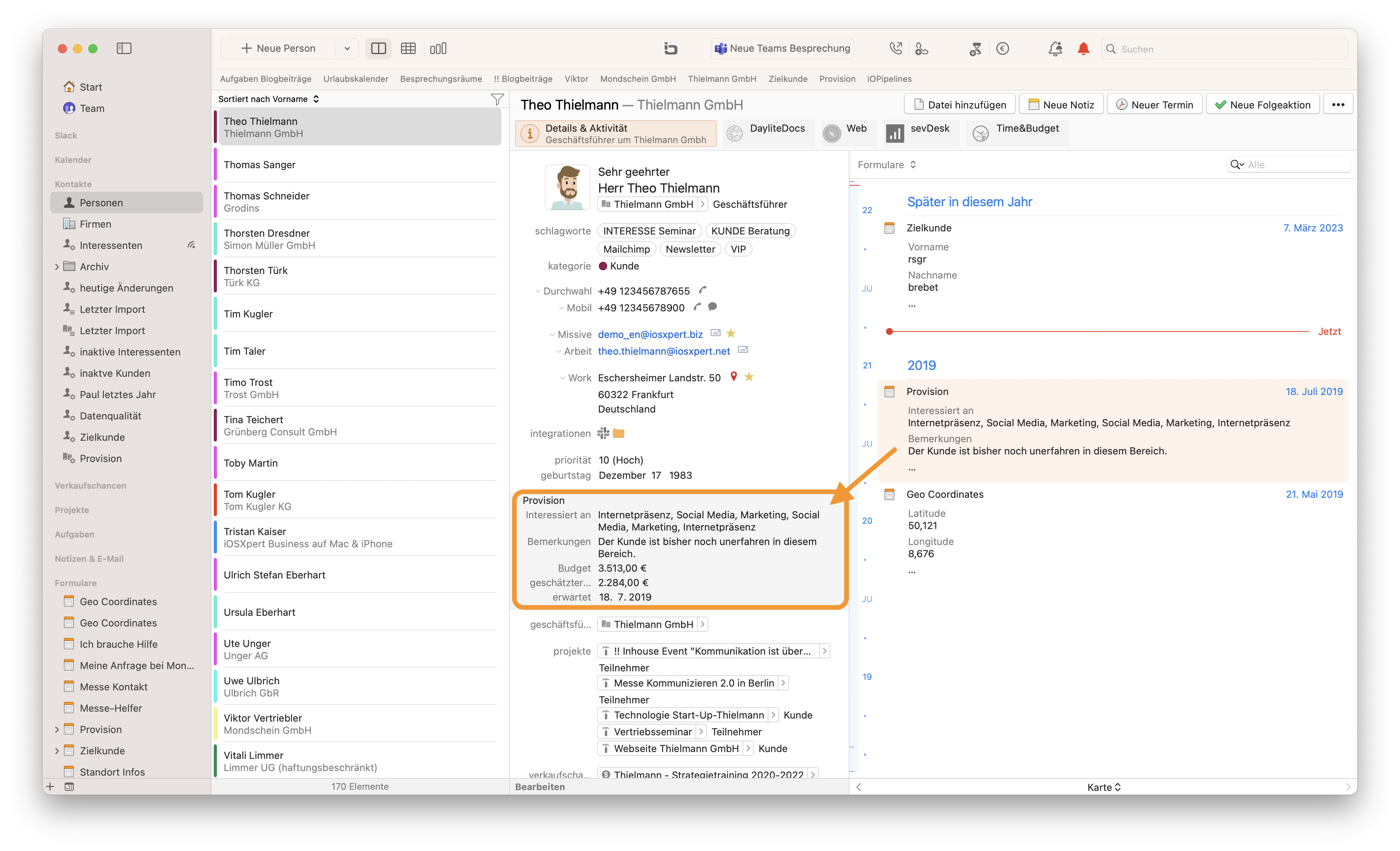This screenshot has height=851, width=1400.
Task: Open the Durchwahl label chevron
Action: tap(538, 291)
